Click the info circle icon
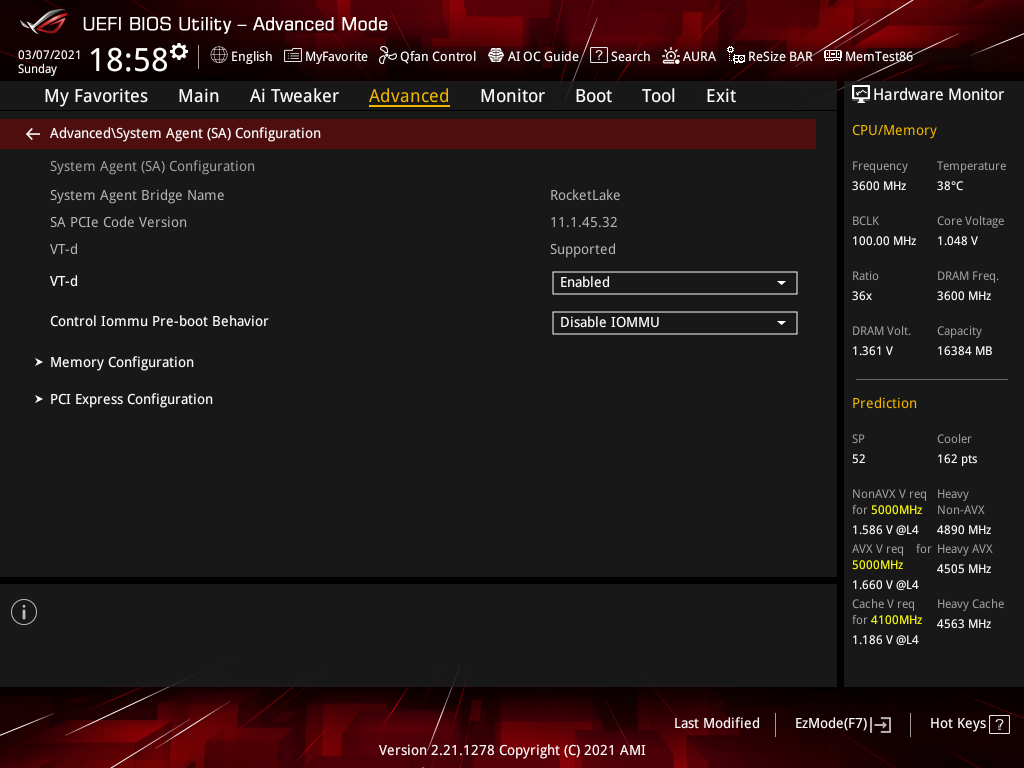 [x=24, y=612]
